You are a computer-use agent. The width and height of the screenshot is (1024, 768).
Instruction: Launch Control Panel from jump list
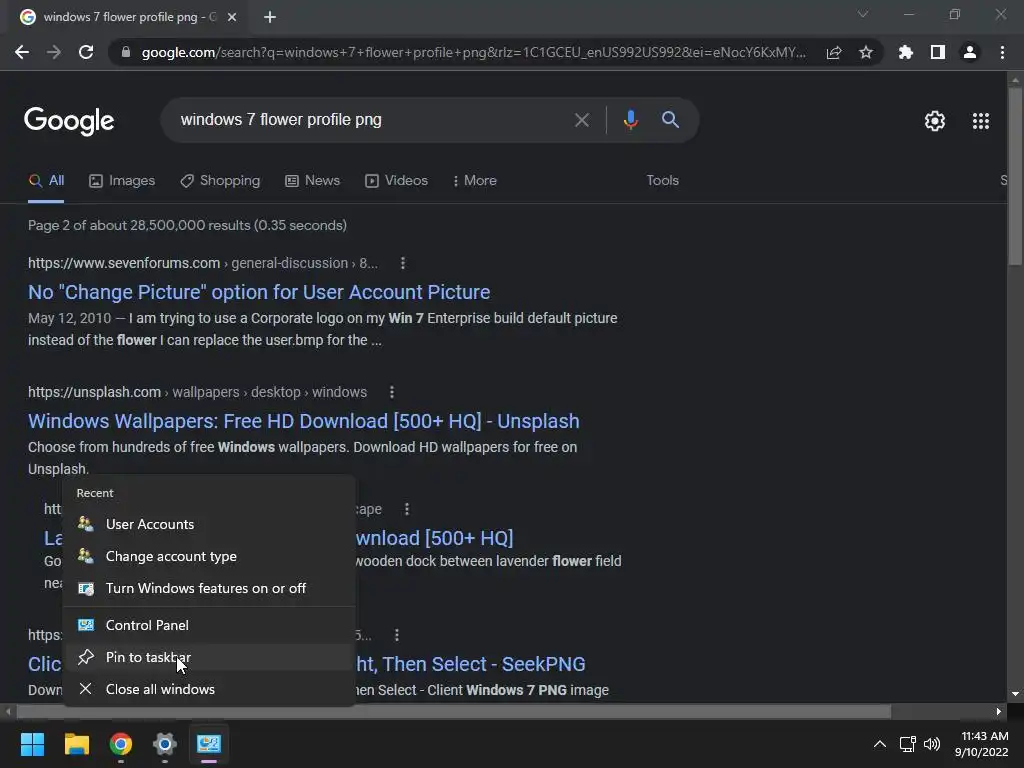[209, 626]
